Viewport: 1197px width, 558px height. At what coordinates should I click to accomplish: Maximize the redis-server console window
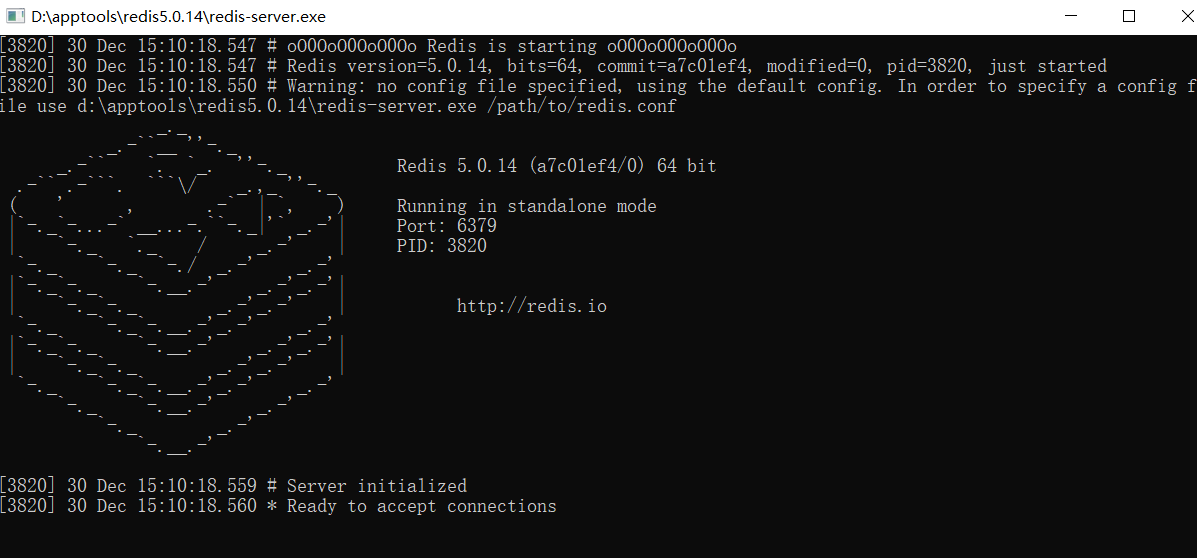[x=1129, y=16]
